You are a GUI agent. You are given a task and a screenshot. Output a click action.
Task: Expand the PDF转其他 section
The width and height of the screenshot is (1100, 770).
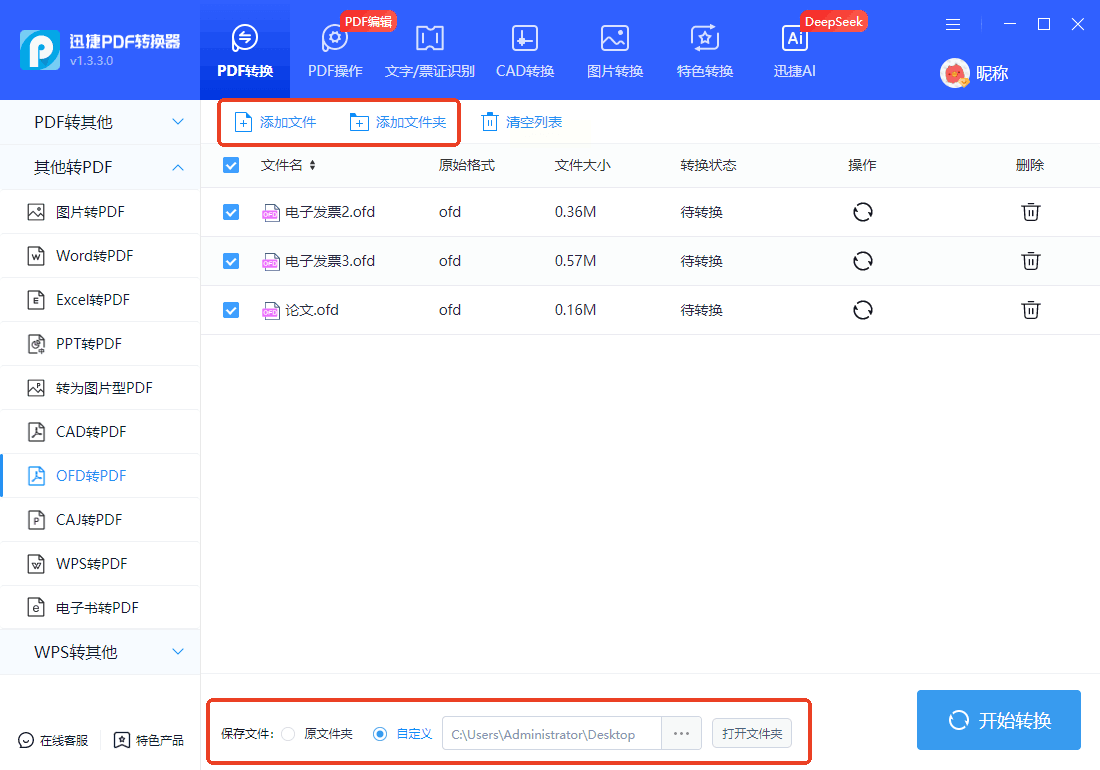click(x=100, y=122)
